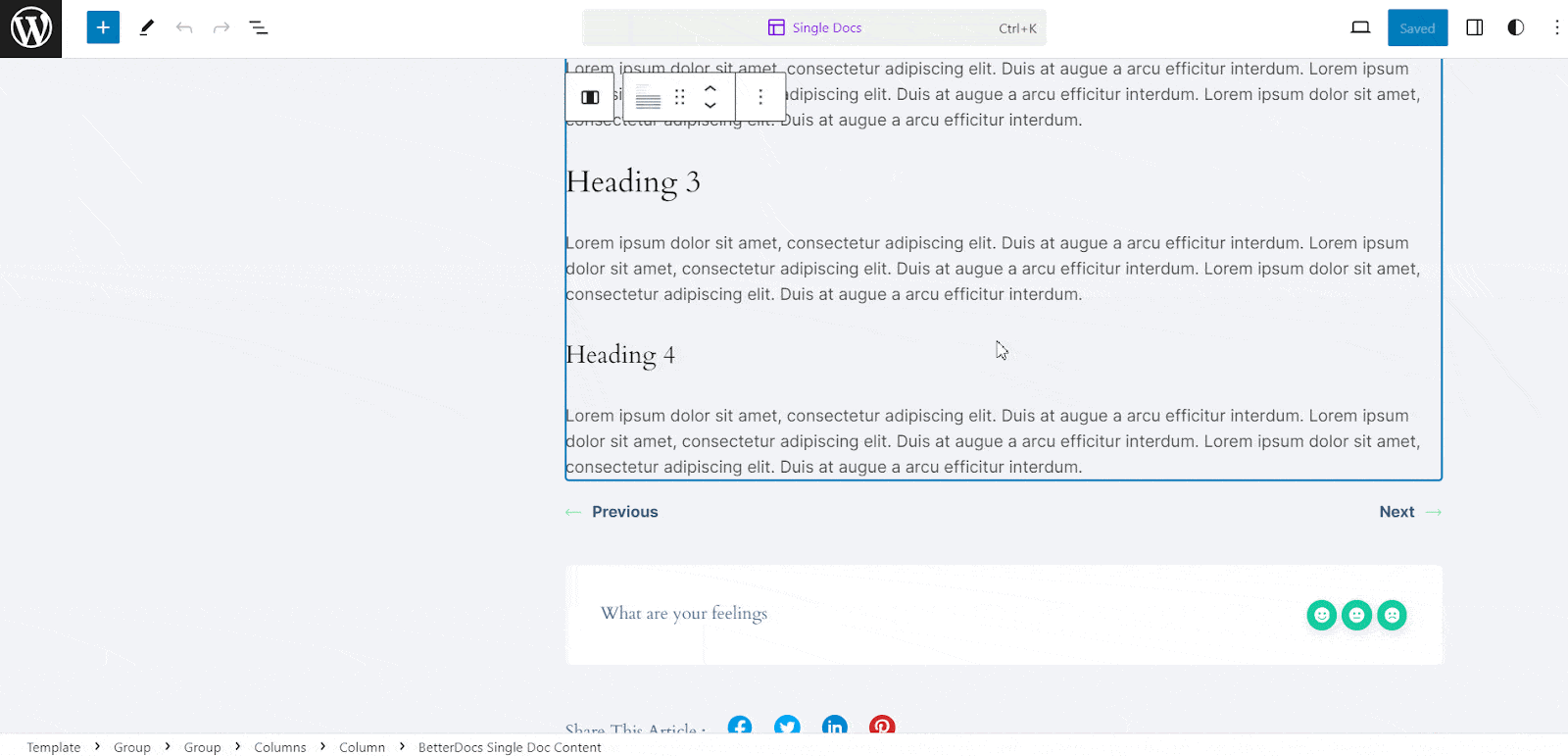
Task: Select Columns in the breadcrumb
Action: [x=280, y=747]
